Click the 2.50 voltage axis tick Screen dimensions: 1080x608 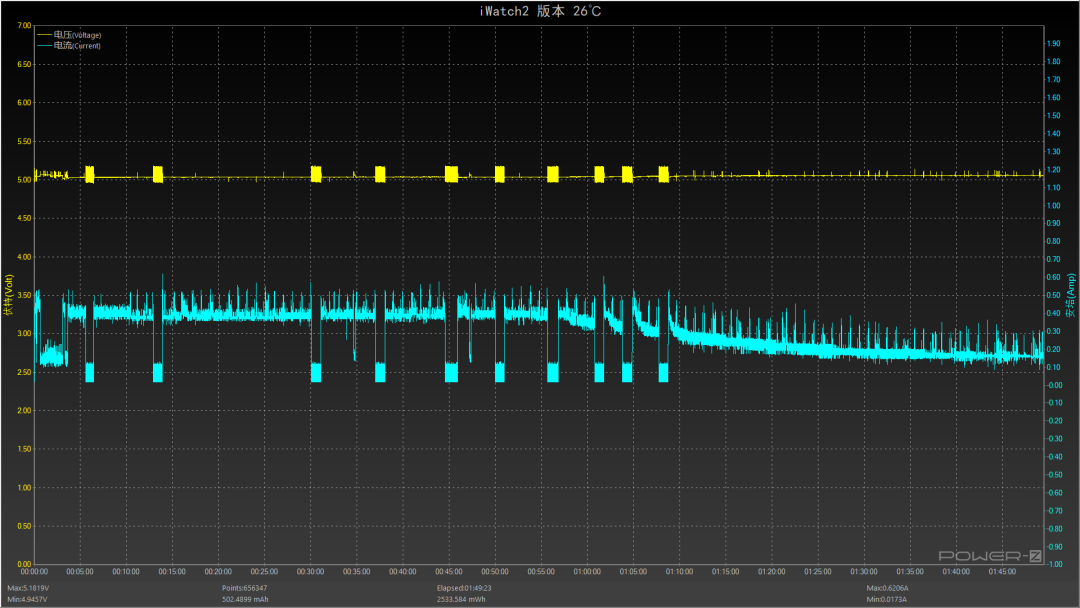(24, 373)
